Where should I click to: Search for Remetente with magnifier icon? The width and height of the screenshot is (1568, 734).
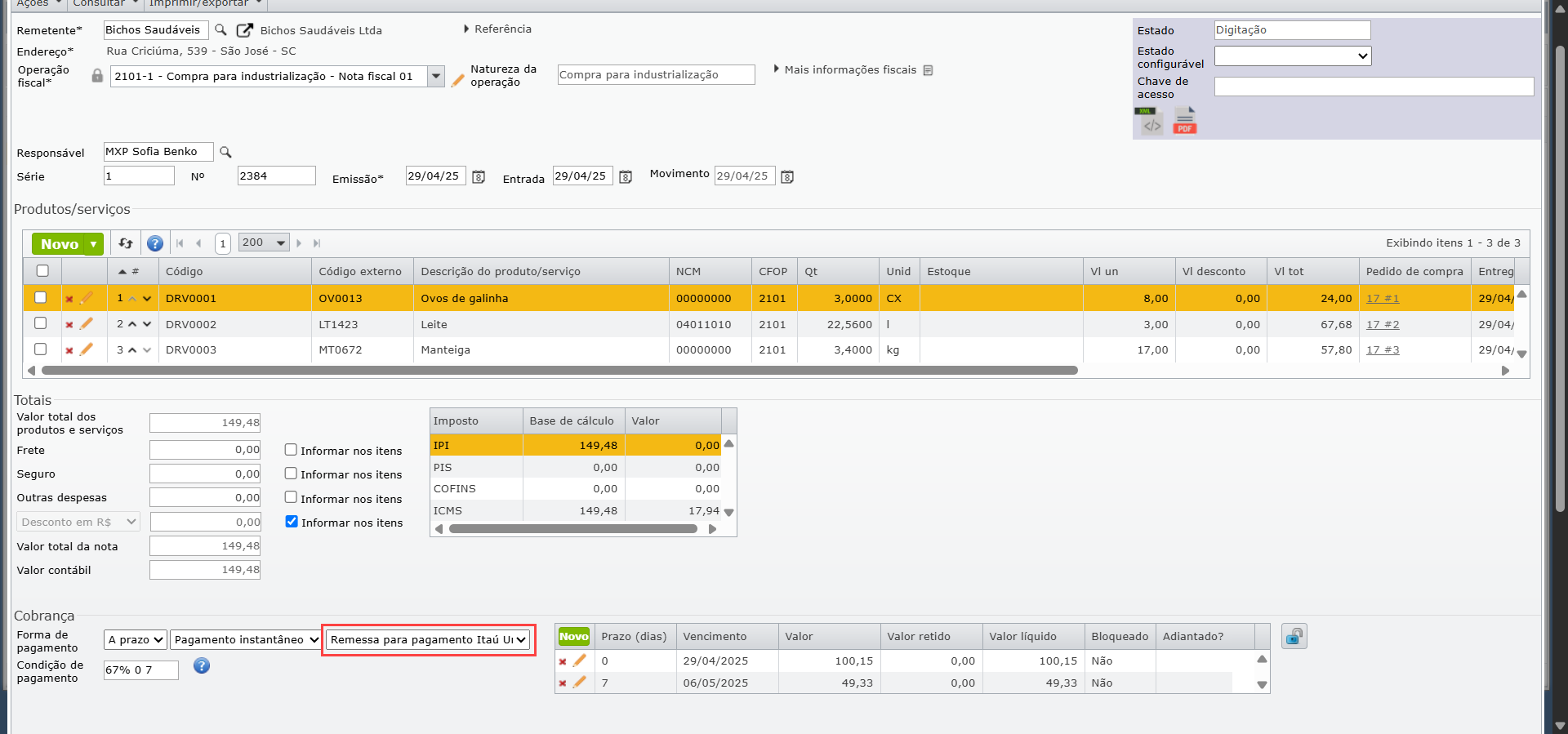tap(220, 30)
